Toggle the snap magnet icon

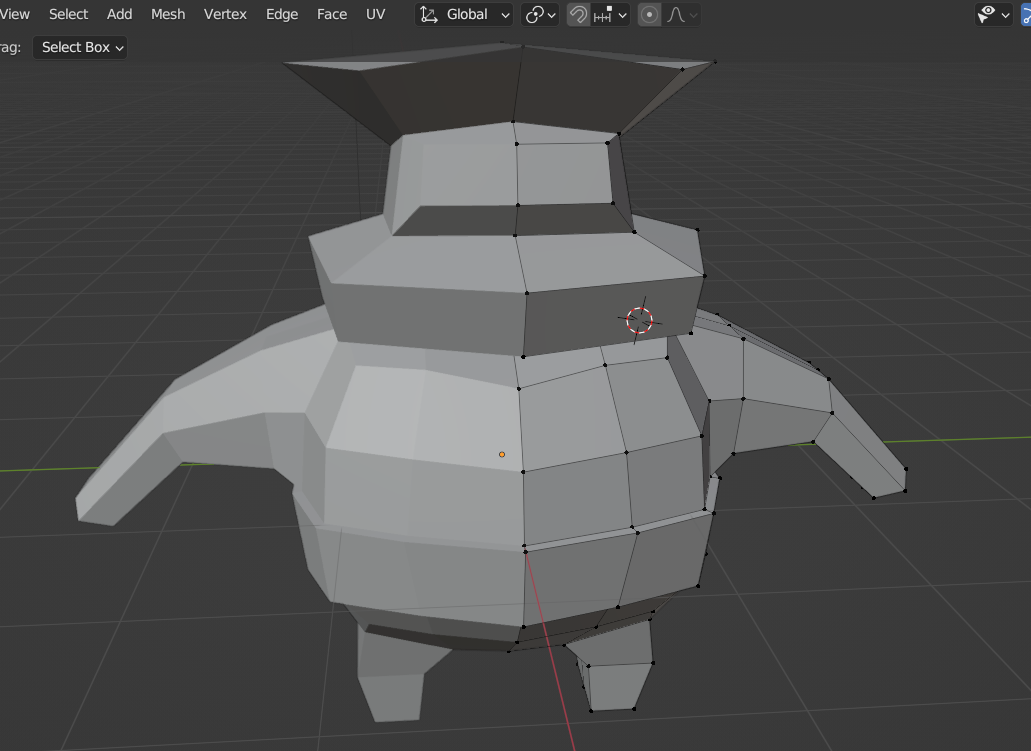(x=579, y=14)
